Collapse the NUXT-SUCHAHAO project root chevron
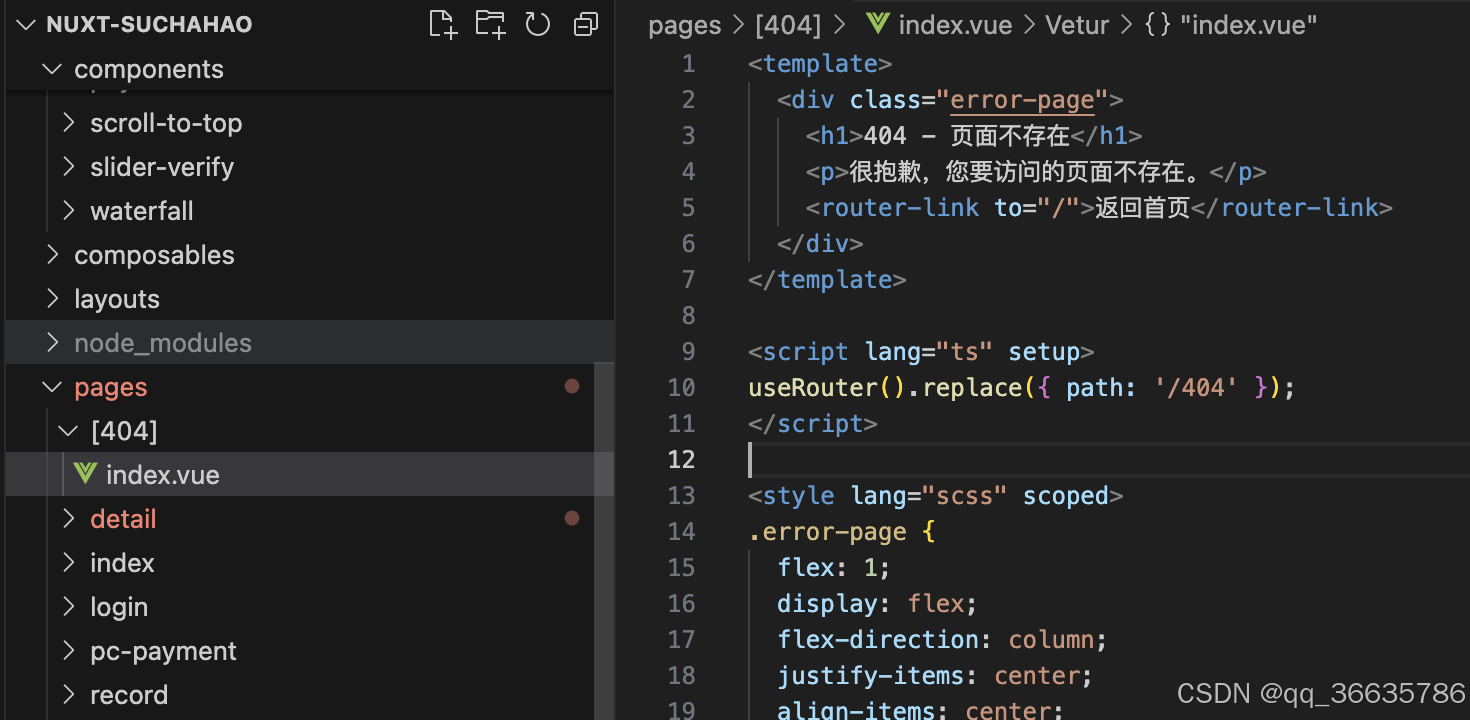1470x720 pixels. (27, 24)
